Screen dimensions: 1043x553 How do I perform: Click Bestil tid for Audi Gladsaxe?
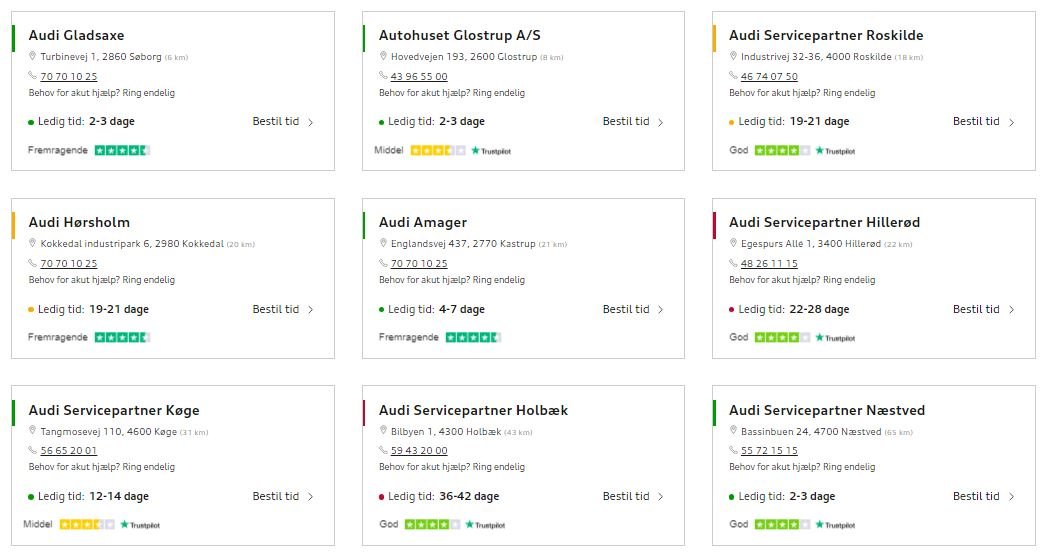click(x=283, y=121)
